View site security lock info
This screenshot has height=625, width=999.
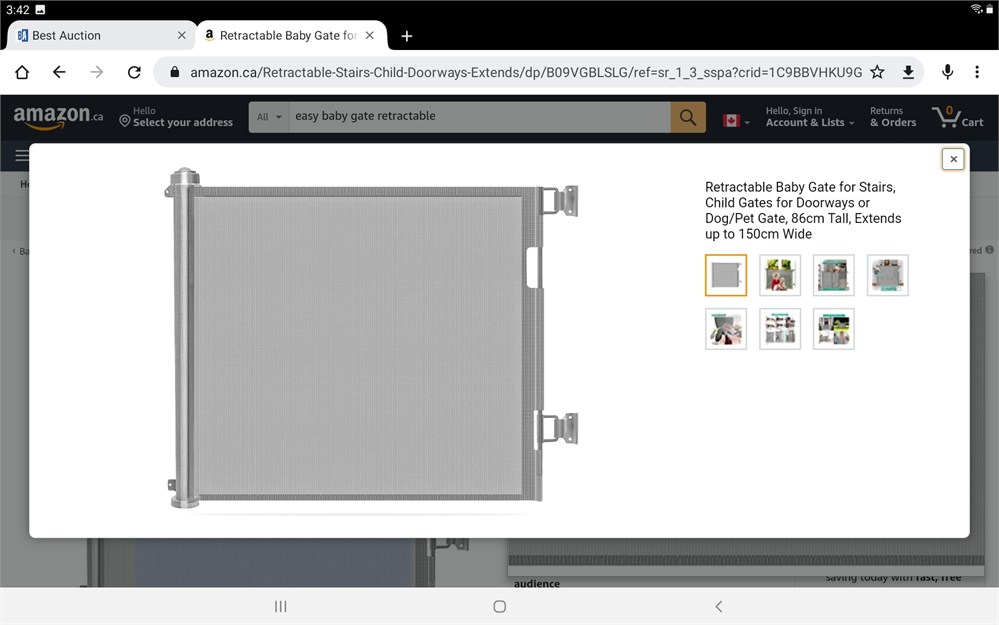(175, 72)
